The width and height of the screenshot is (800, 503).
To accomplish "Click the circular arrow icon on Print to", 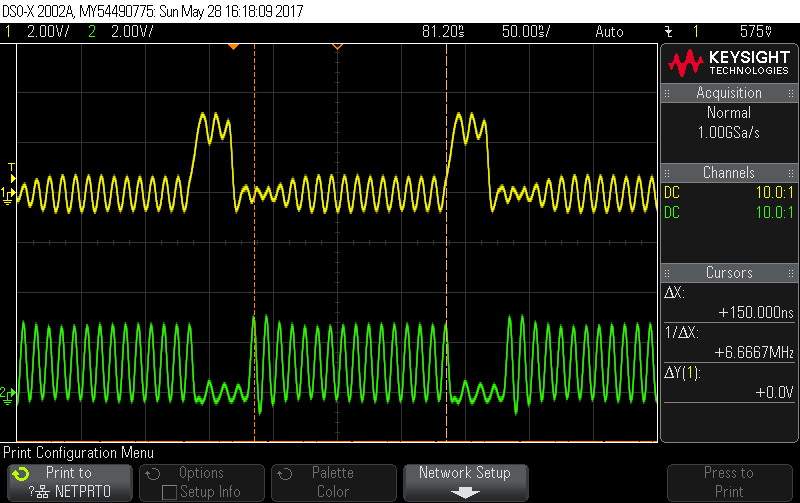I will 21,474.
